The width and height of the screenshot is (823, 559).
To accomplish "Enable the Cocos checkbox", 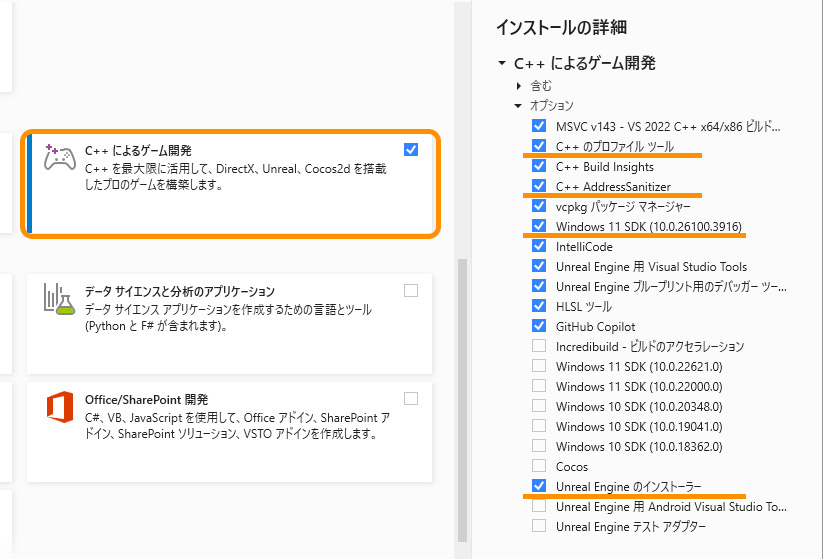I will click(x=539, y=465).
